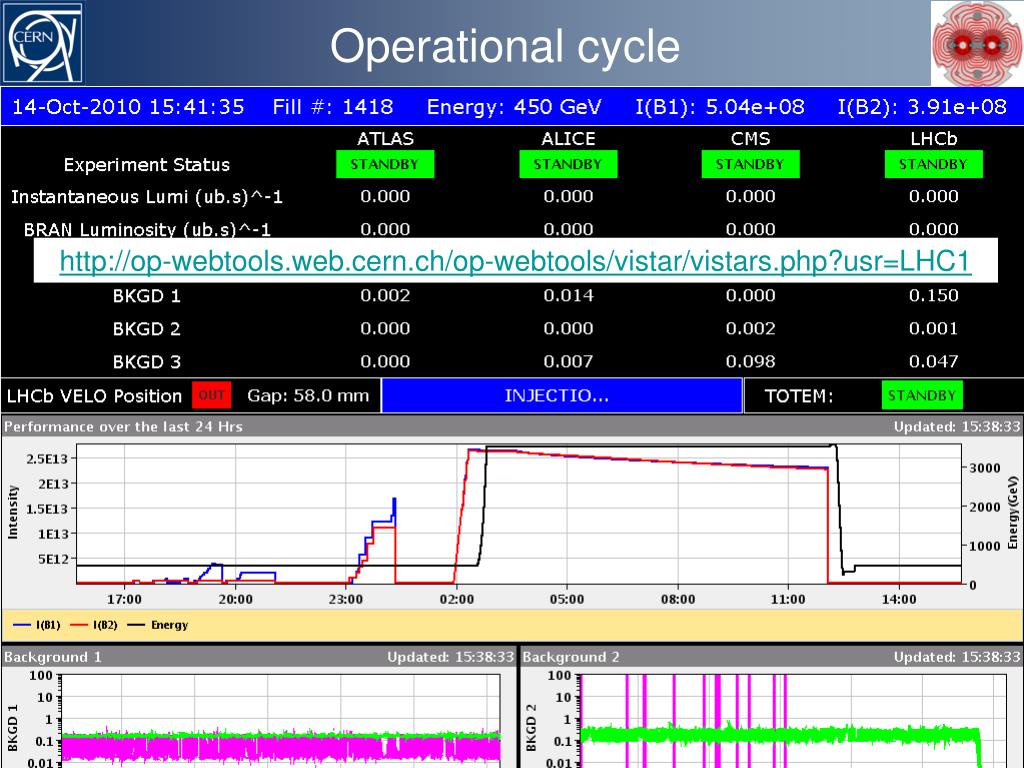Click the ATLAS STANDBY status indicator
Image resolution: width=1024 pixels, height=768 pixels.
pos(385,165)
